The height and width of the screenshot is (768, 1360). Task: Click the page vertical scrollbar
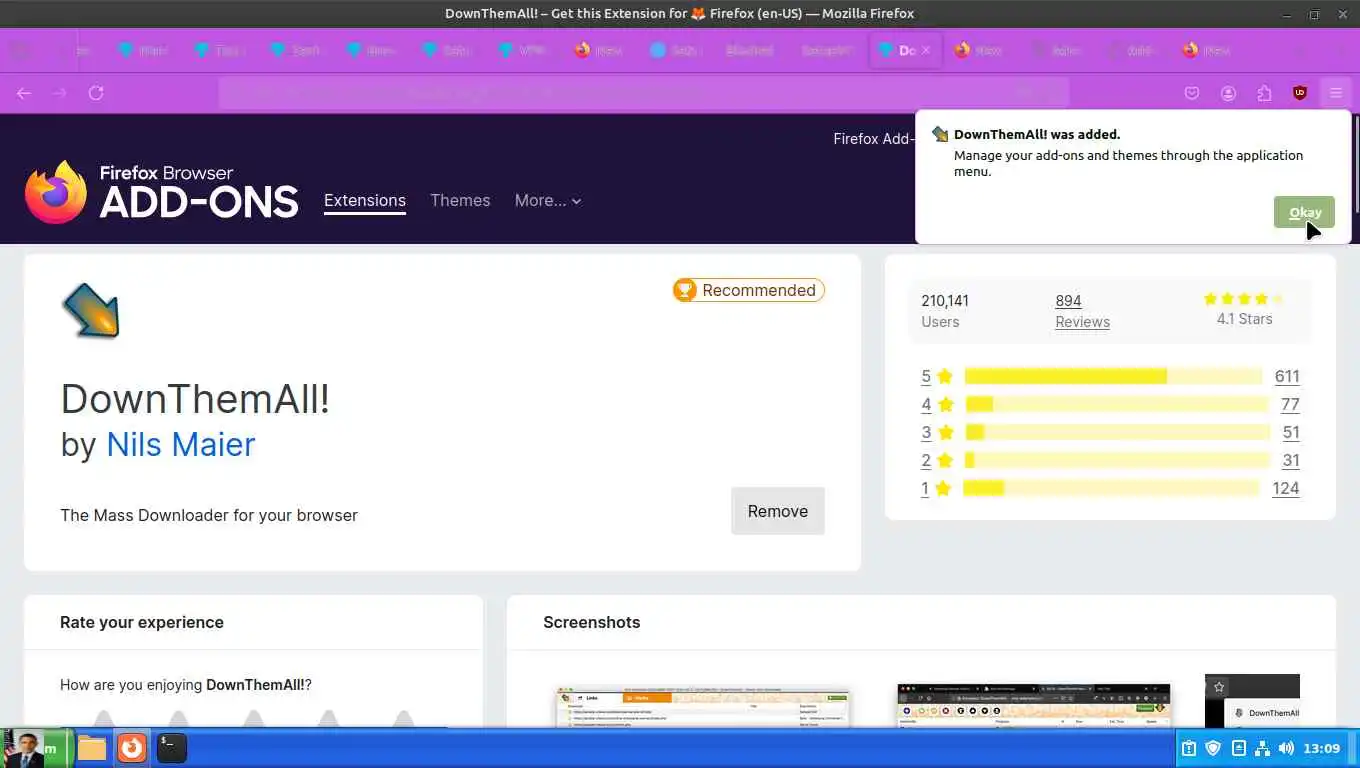click(x=1355, y=163)
